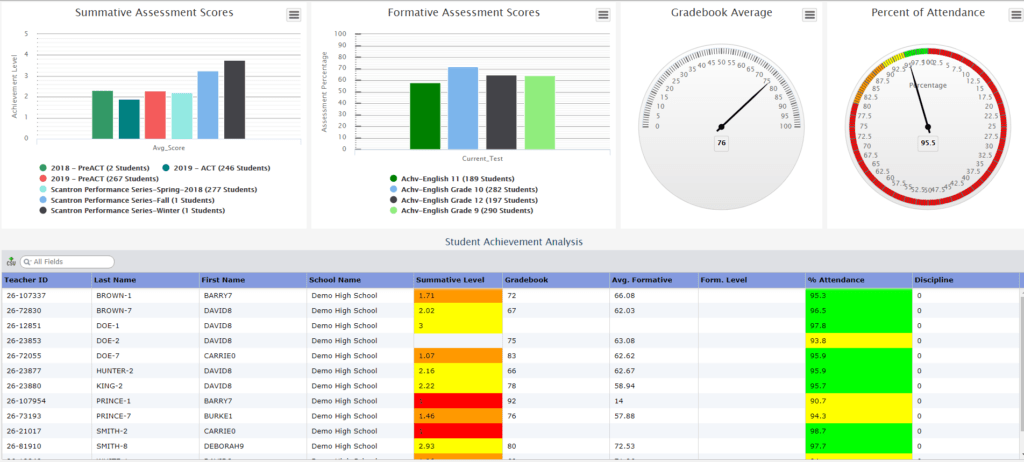Image resolution: width=1024 pixels, height=462 pixels.
Task: Toggle the Achv-English Grade 9 legend entry
Action: click(466, 211)
